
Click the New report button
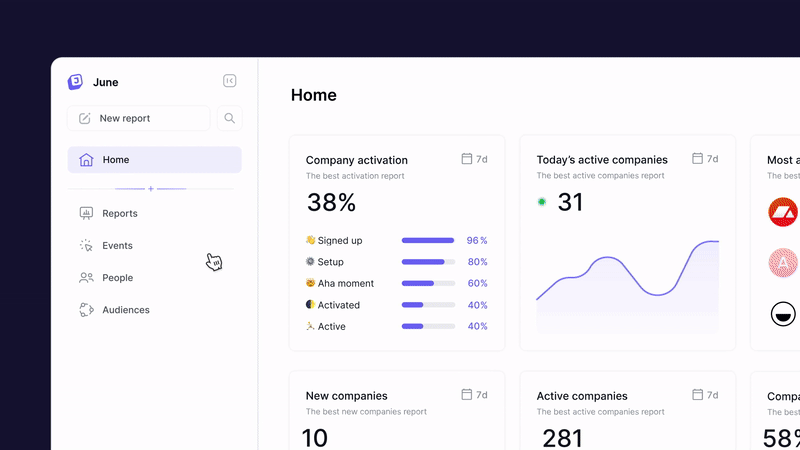point(139,118)
